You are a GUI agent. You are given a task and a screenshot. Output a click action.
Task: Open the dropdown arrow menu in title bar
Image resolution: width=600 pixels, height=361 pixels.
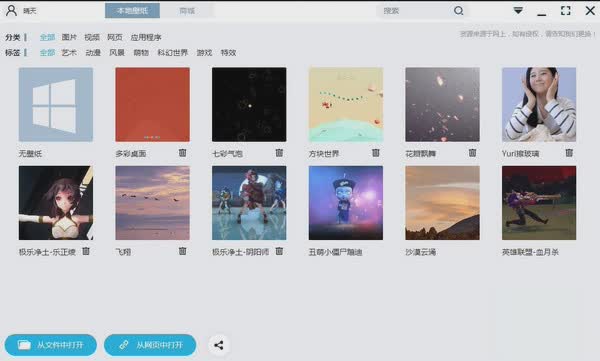pyautogui.click(x=518, y=10)
